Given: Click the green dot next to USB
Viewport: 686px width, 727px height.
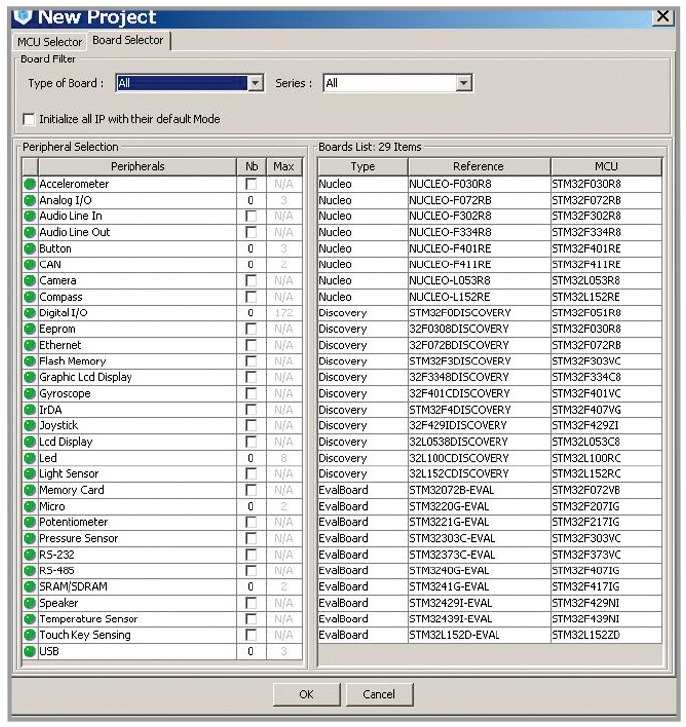Looking at the screenshot, I should coord(30,651).
